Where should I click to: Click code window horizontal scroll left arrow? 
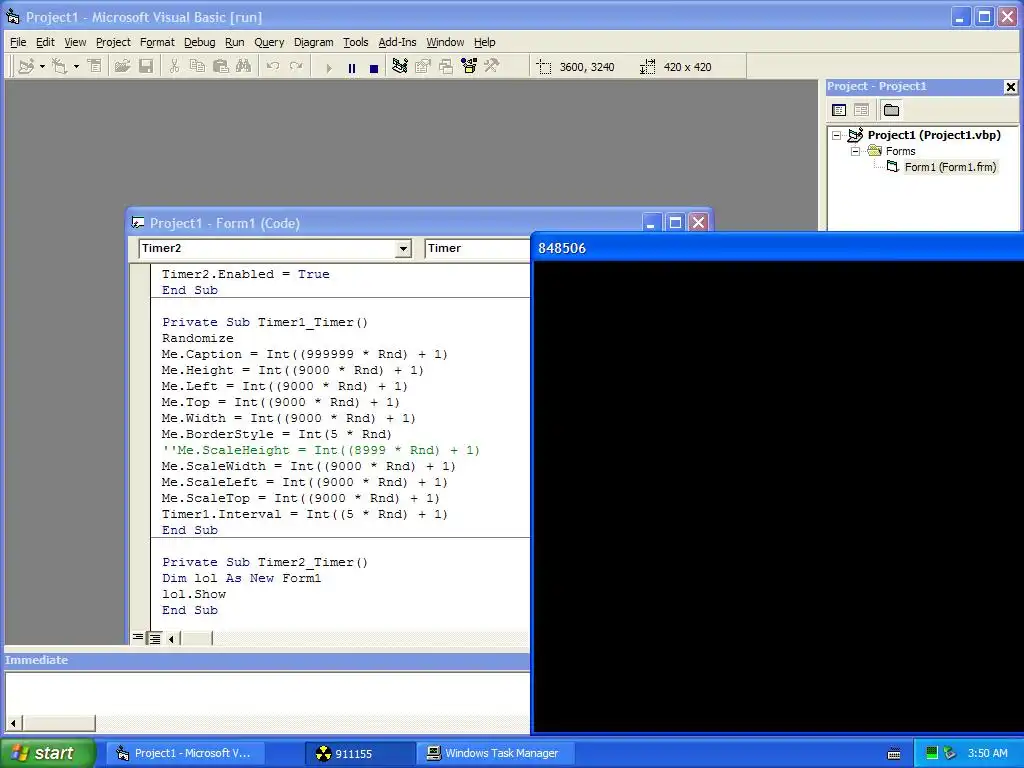click(171, 638)
